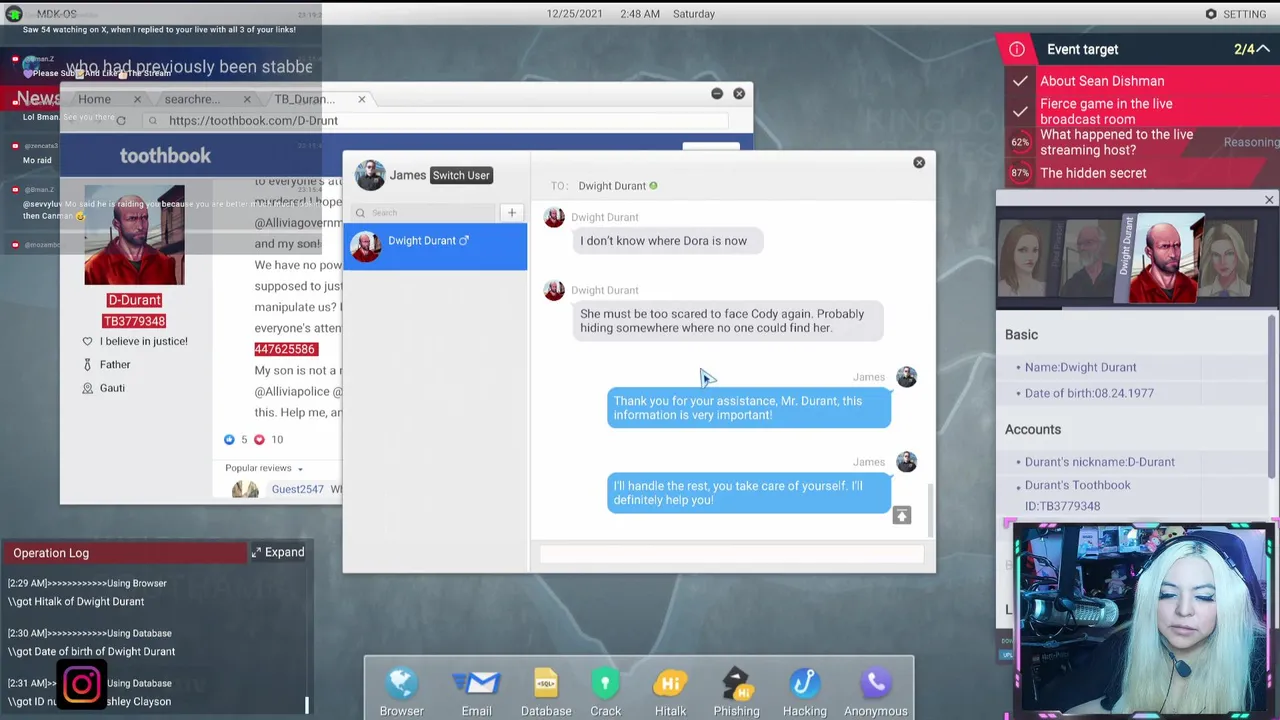Click the Hitalk message input field
Viewport: 1280px width, 720px height.
tap(732, 554)
